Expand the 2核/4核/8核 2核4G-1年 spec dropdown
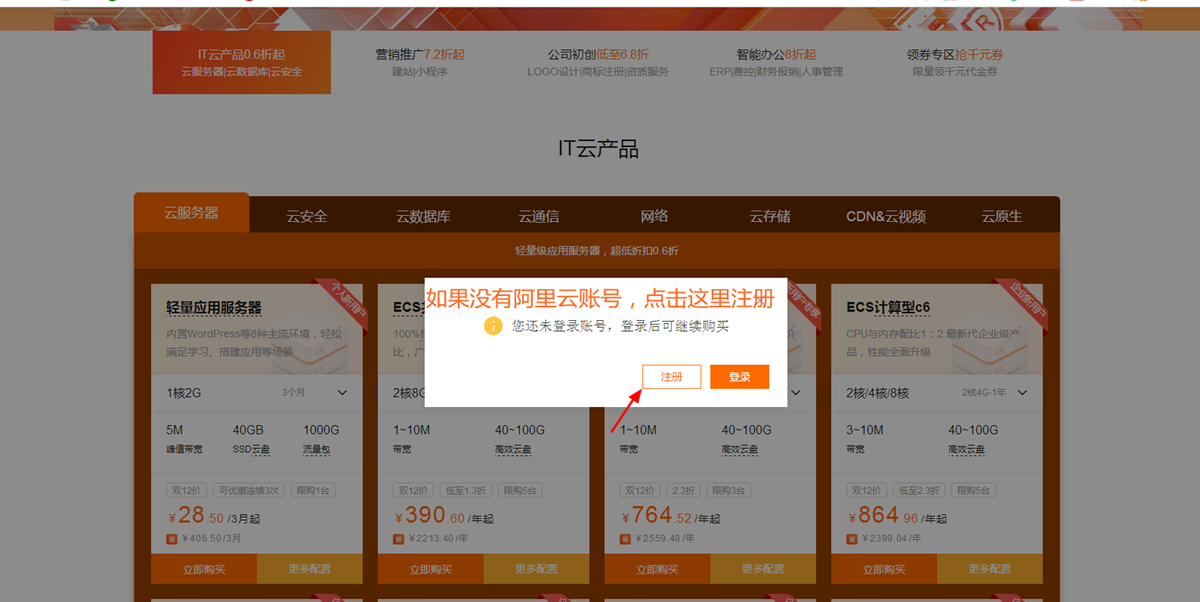The height and width of the screenshot is (602, 1200). pos(937,393)
